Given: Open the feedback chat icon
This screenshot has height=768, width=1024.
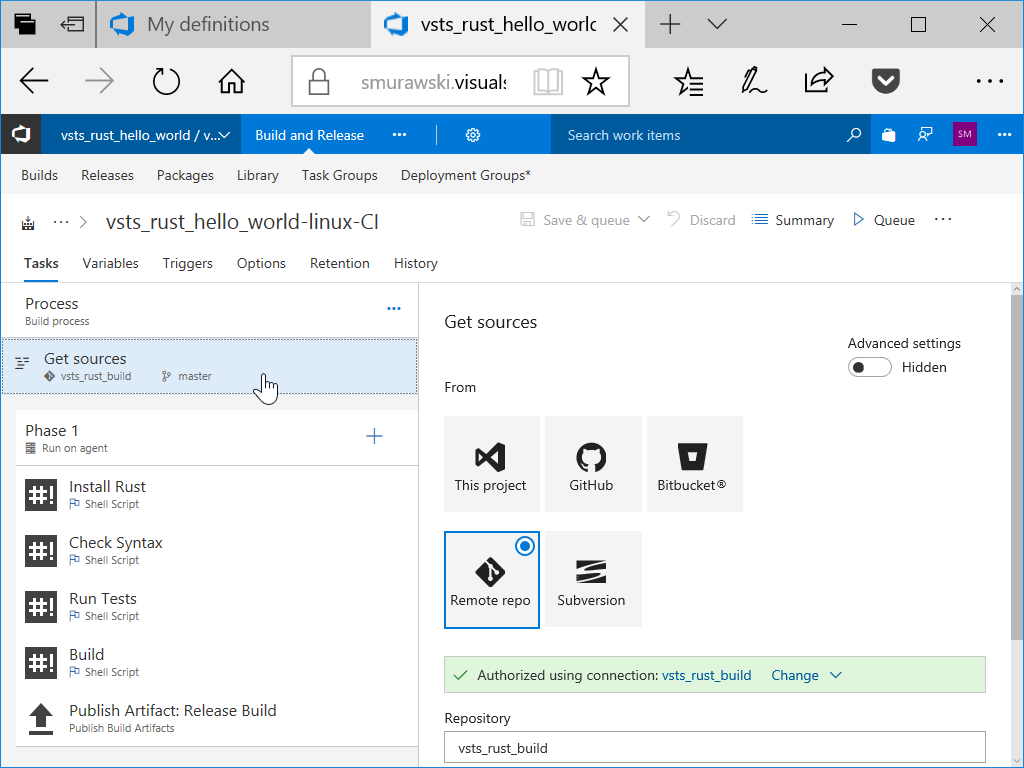Looking at the screenshot, I should [925, 135].
